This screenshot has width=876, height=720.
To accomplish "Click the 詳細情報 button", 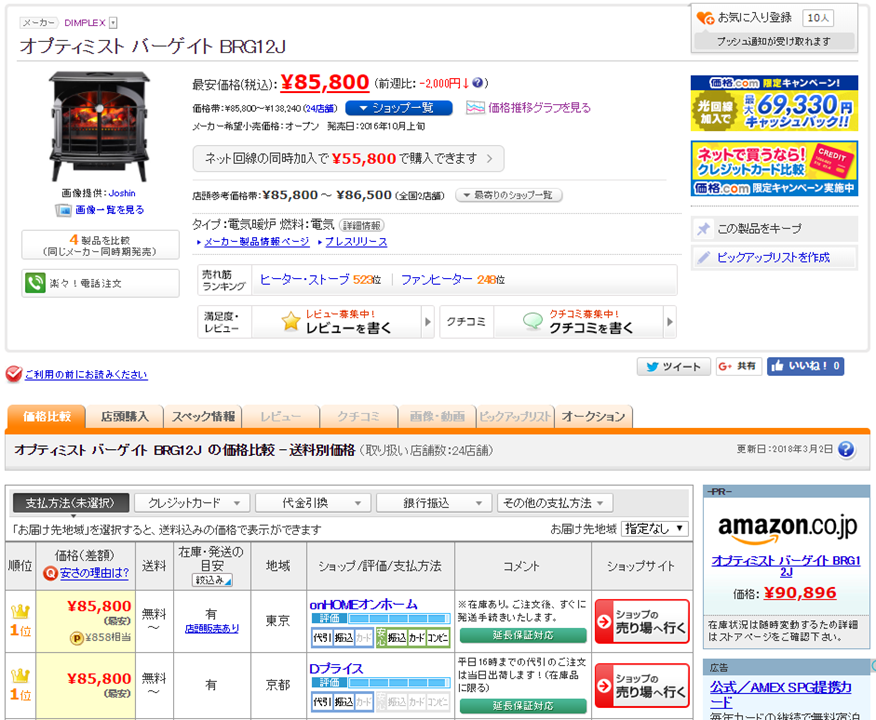I will [x=362, y=225].
